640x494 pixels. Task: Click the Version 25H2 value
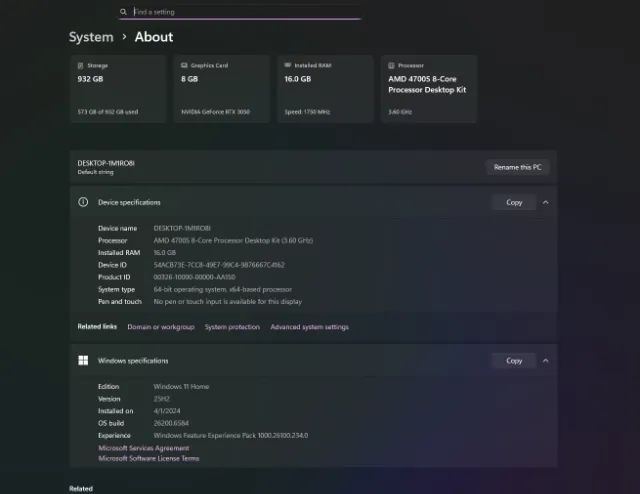tap(162, 399)
